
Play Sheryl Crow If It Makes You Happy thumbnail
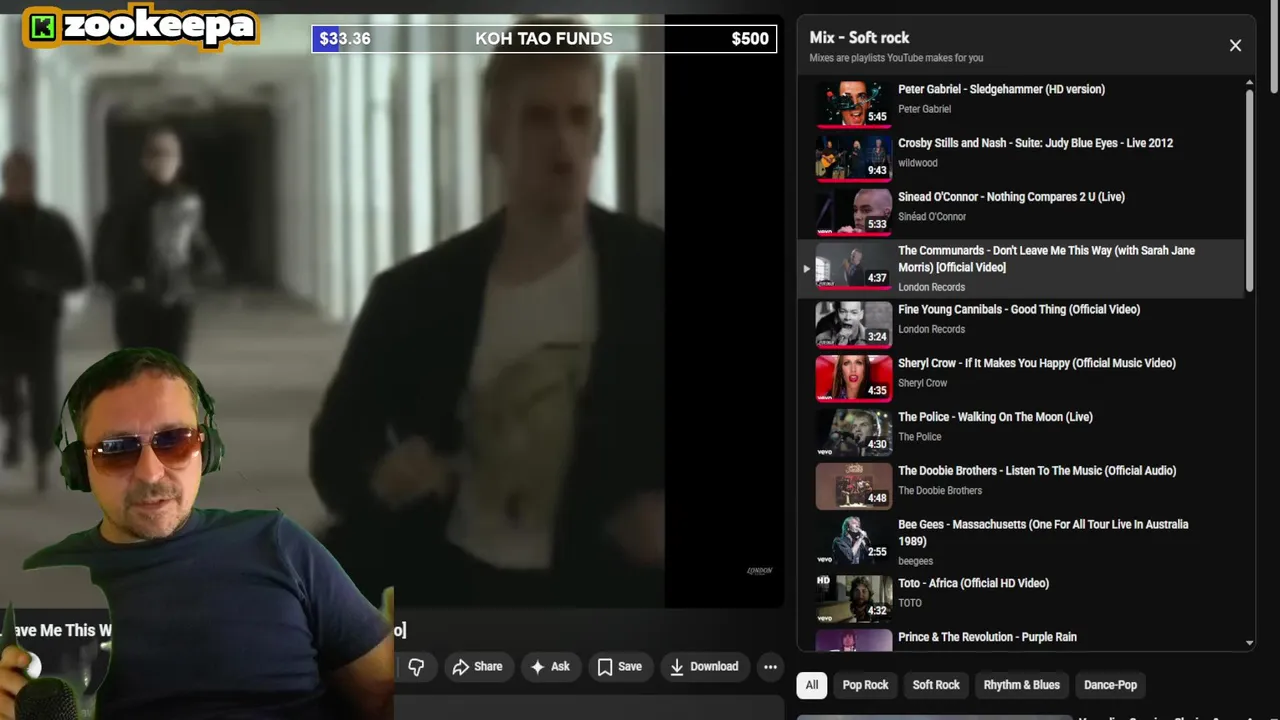pyautogui.click(x=854, y=378)
